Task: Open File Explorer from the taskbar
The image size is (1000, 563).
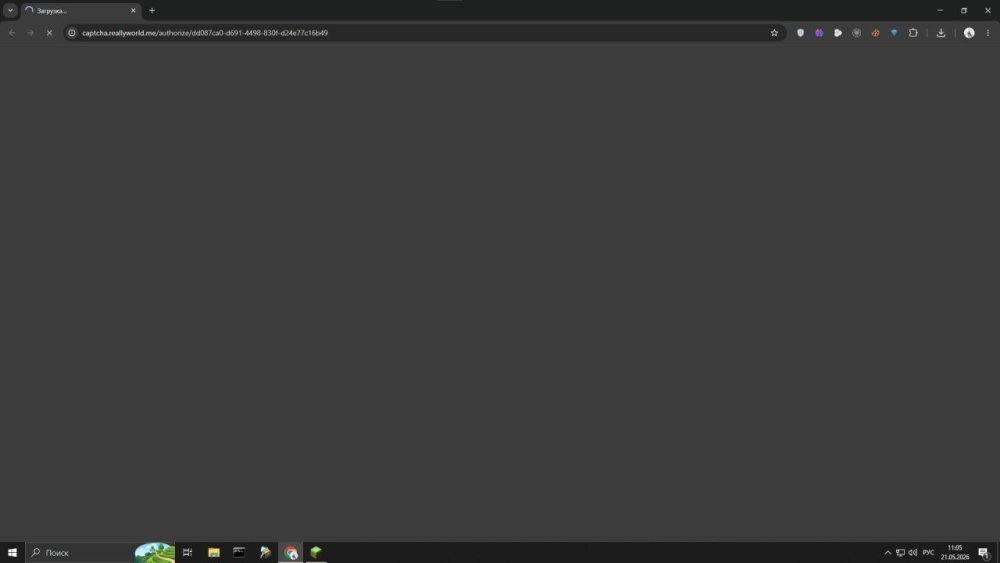Action: click(214, 552)
